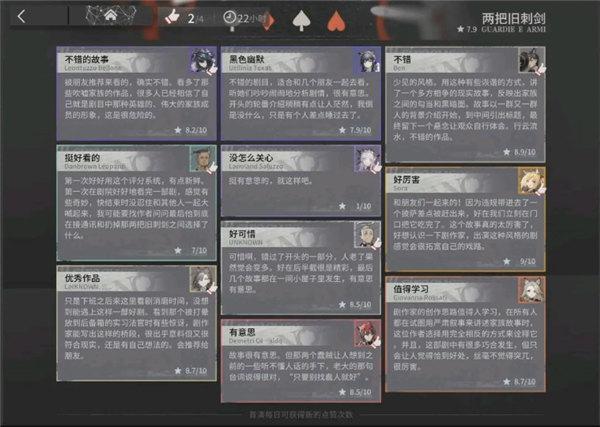Image resolution: width=600 pixels, height=427 pixels.
Task: Select the white spade suit icon
Action: (302, 20)
